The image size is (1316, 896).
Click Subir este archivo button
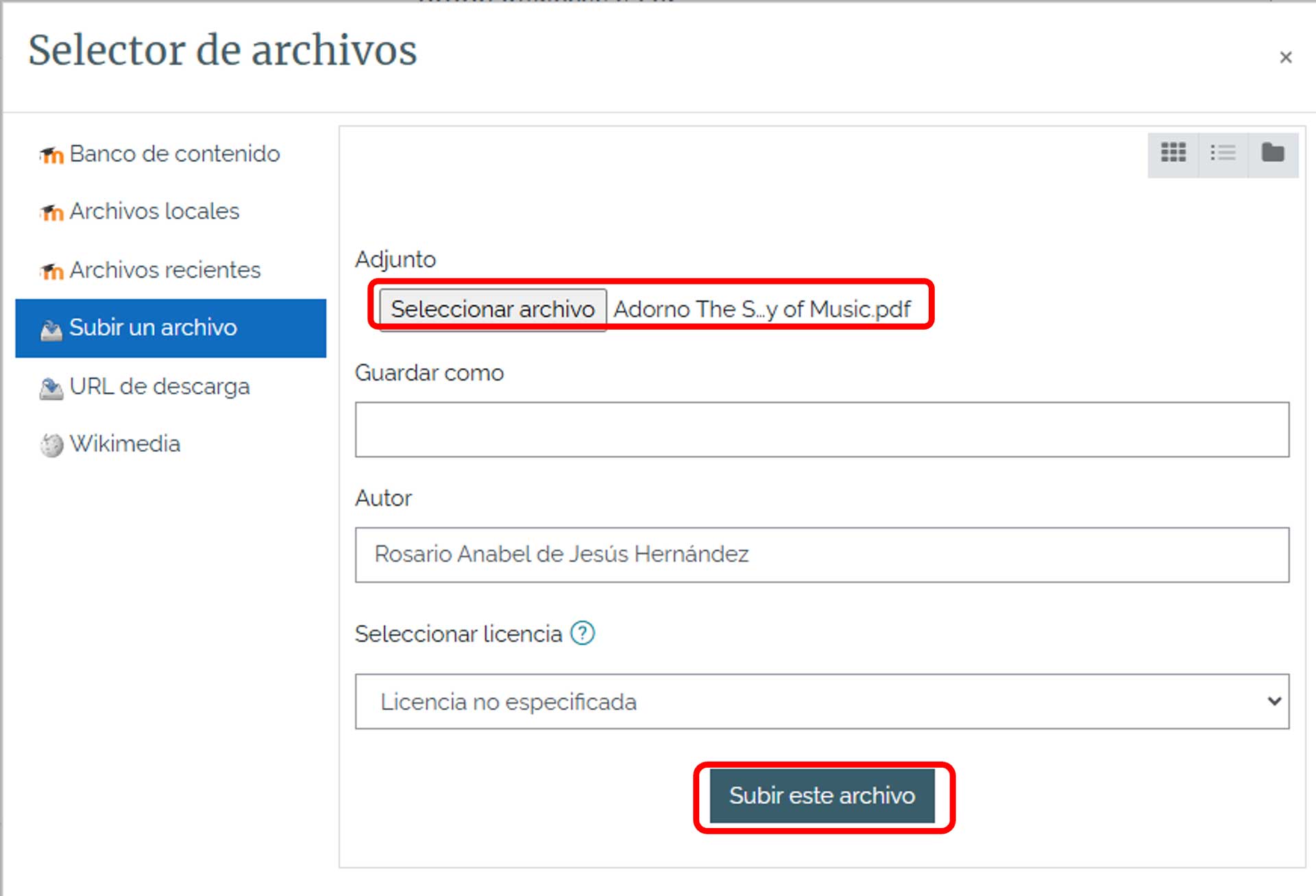pyautogui.click(x=822, y=795)
